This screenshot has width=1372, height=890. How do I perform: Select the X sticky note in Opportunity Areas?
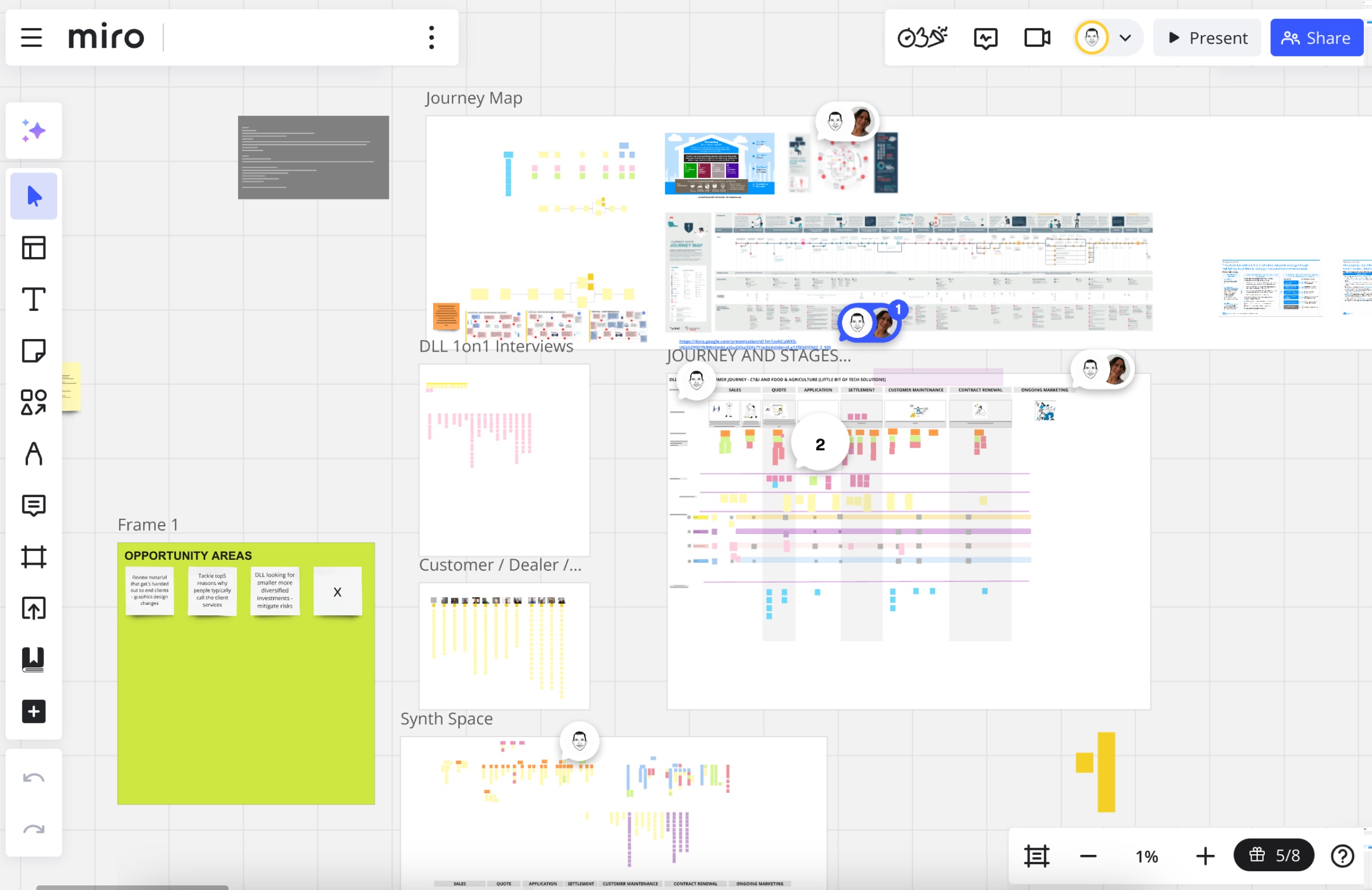point(338,591)
